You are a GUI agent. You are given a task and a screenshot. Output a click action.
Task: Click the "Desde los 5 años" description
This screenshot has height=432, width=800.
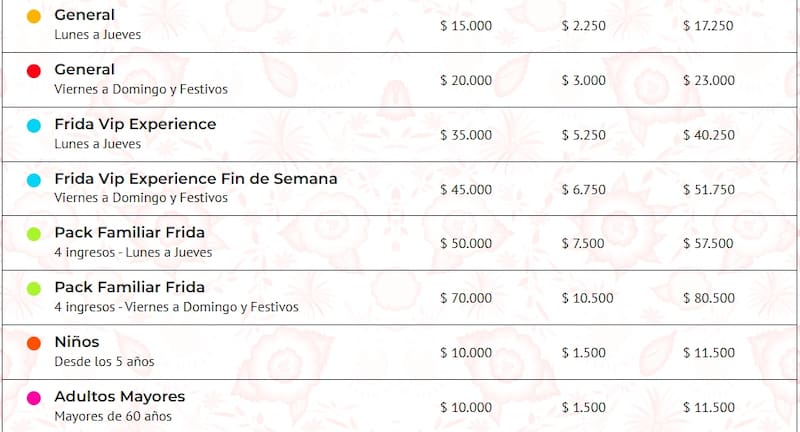coord(104,361)
